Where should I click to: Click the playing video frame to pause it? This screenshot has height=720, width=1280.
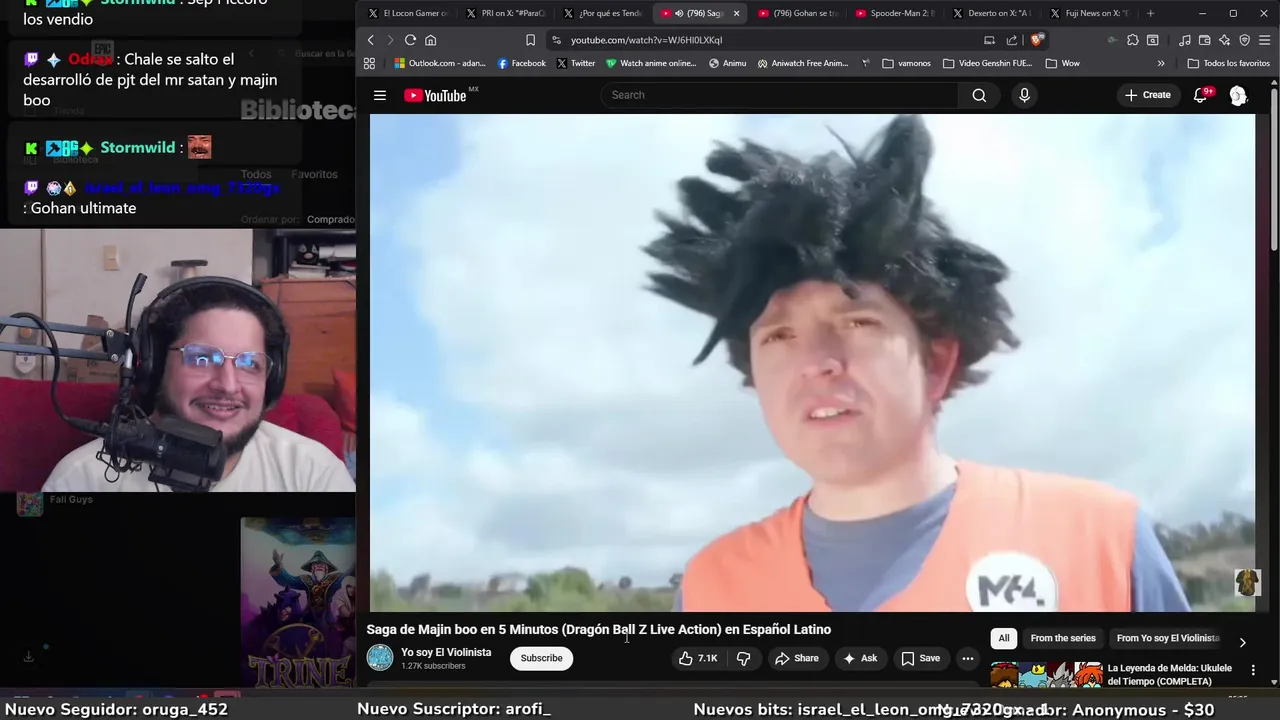click(x=812, y=362)
